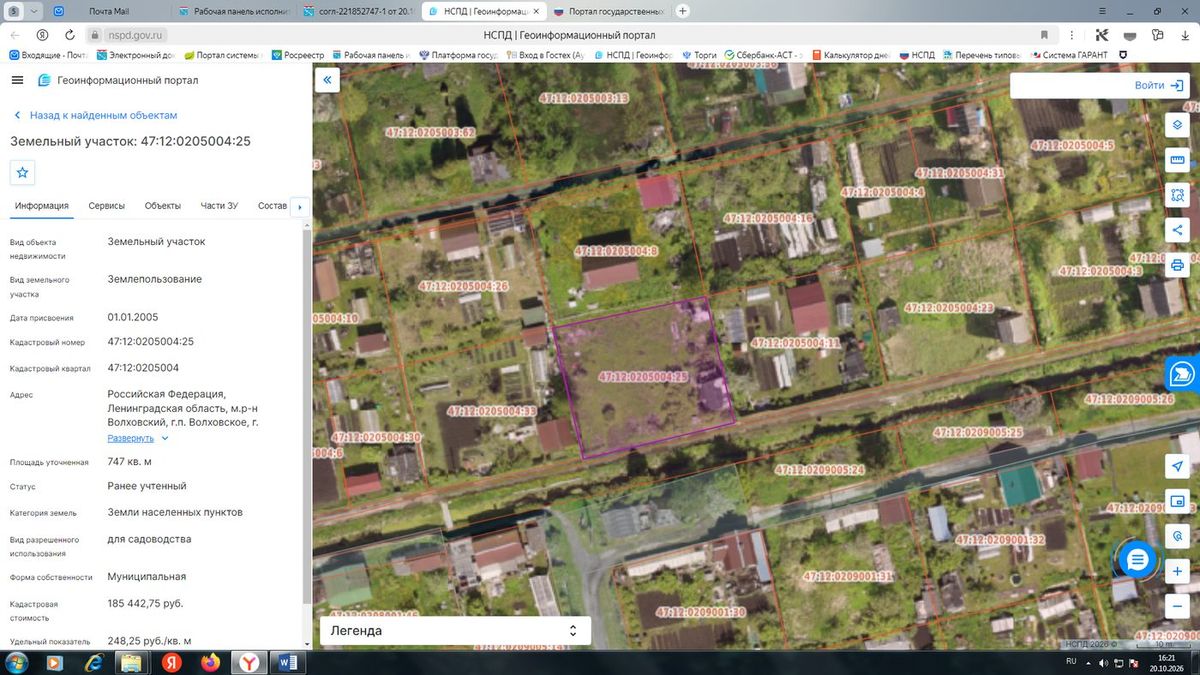
Task: Open the hamburger menu of Геоинформационный портал
Action: coord(17,80)
